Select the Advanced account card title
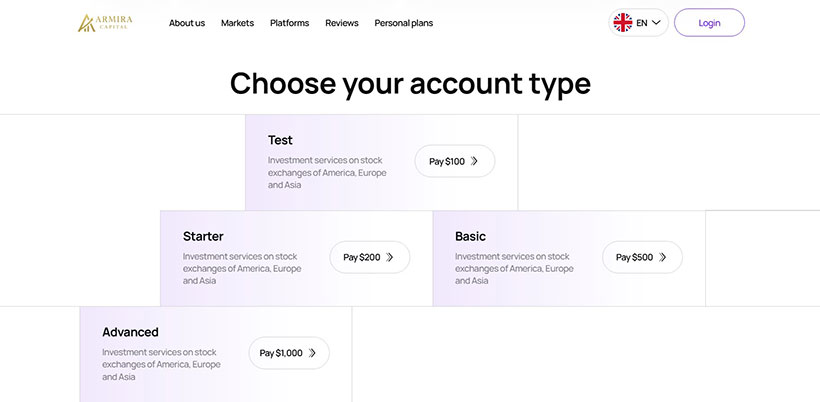This screenshot has height=402, width=820. click(x=130, y=332)
